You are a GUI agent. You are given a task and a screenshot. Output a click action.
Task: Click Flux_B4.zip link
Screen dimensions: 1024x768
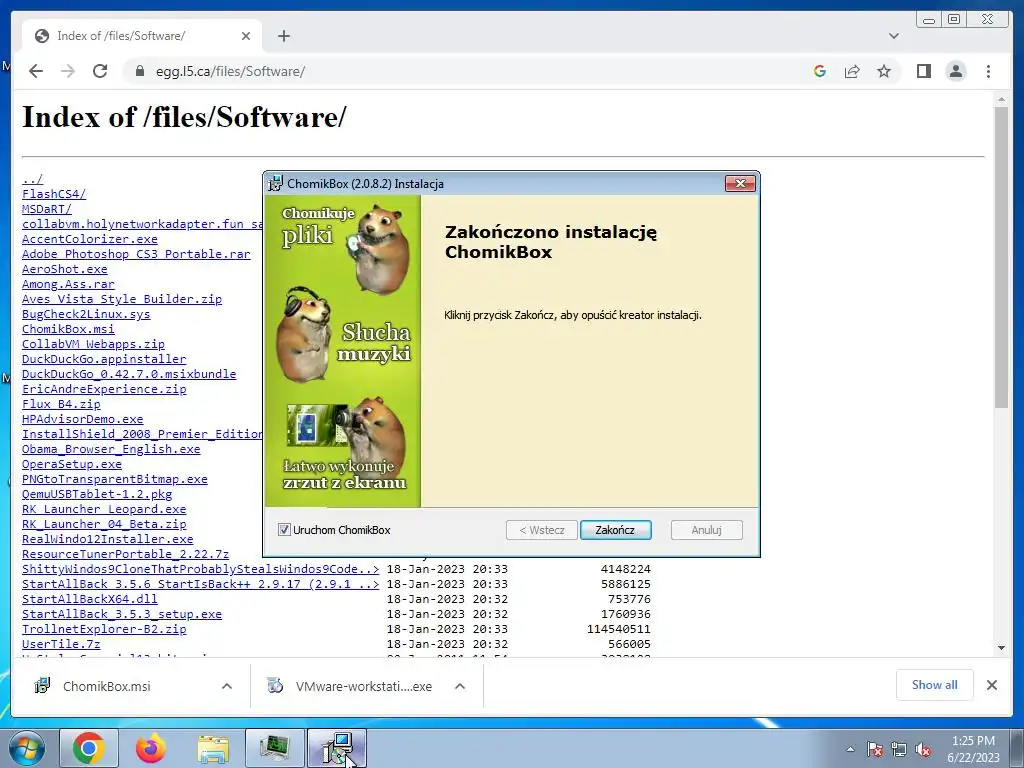pos(61,404)
